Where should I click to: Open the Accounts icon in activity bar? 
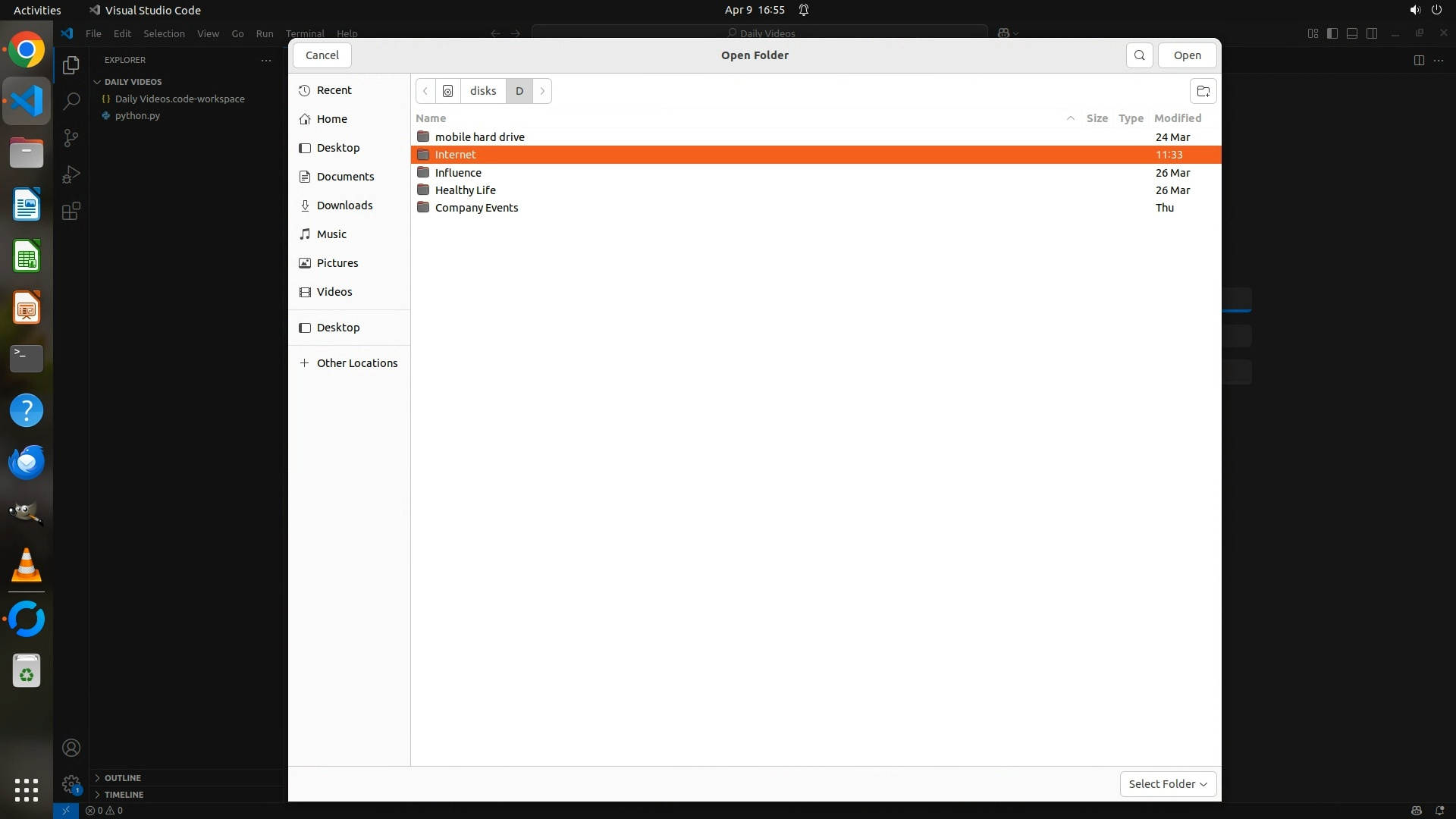point(71,748)
